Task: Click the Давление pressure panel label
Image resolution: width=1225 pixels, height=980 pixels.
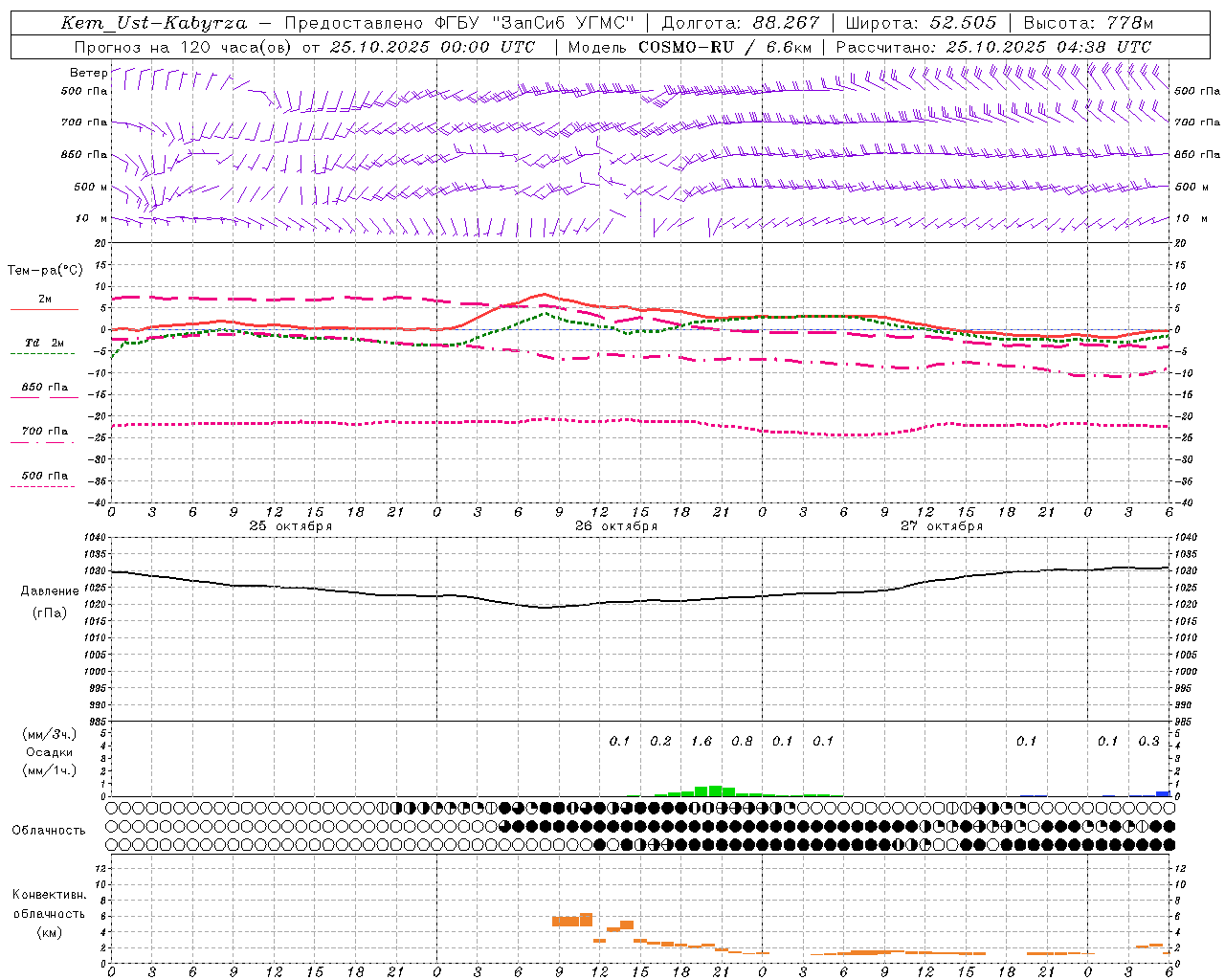Action: pos(49,591)
